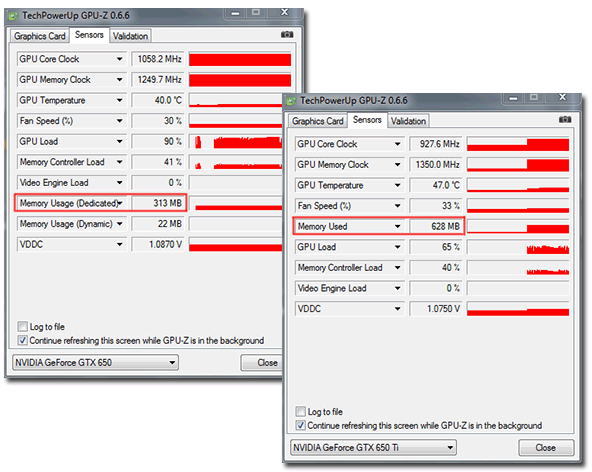Screen dimensions: 592x472
Task: Open Fan Speed dropdown in GTX 650 window
Action: pos(119,121)
